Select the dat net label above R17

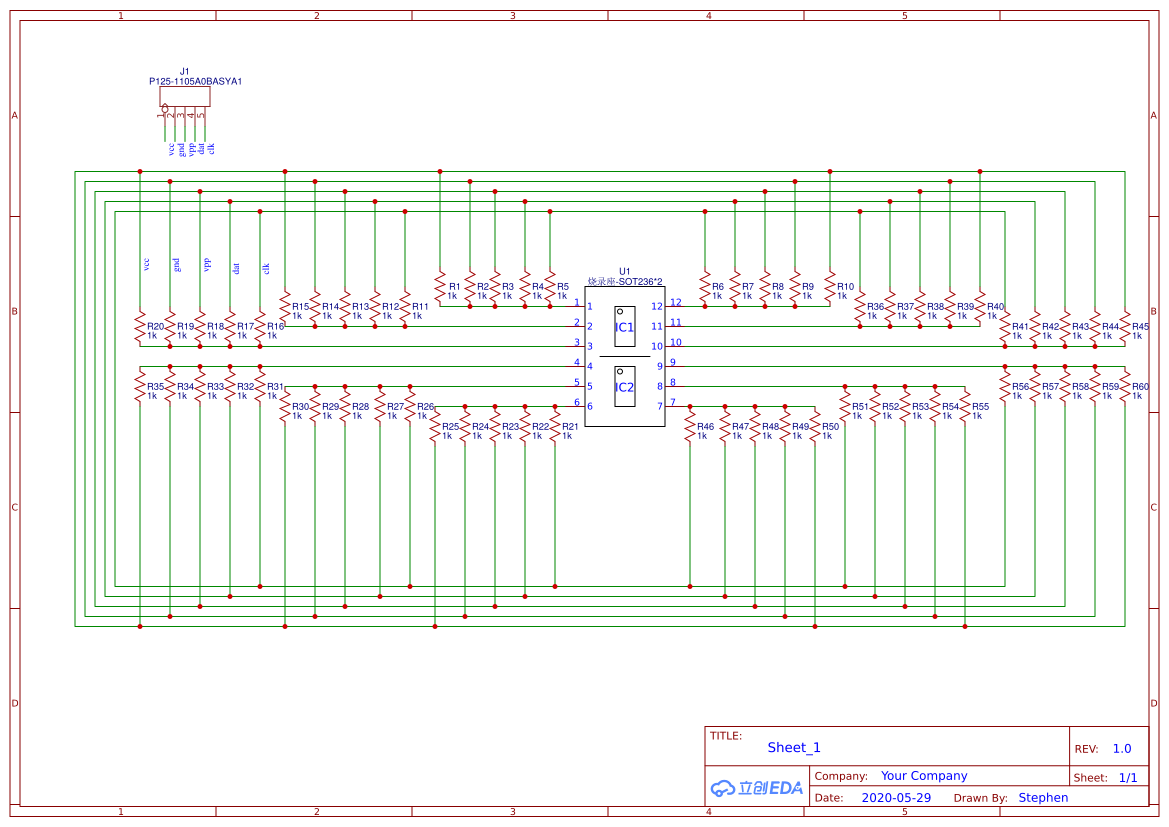pos(236,268)
